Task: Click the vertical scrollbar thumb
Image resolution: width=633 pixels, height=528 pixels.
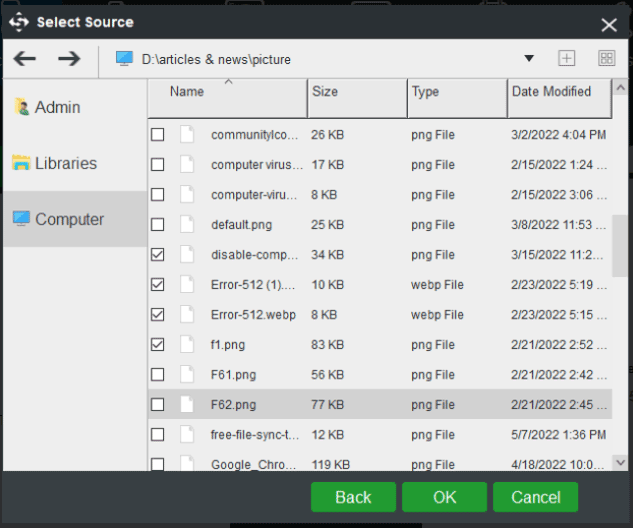Action: pos(620,246)
